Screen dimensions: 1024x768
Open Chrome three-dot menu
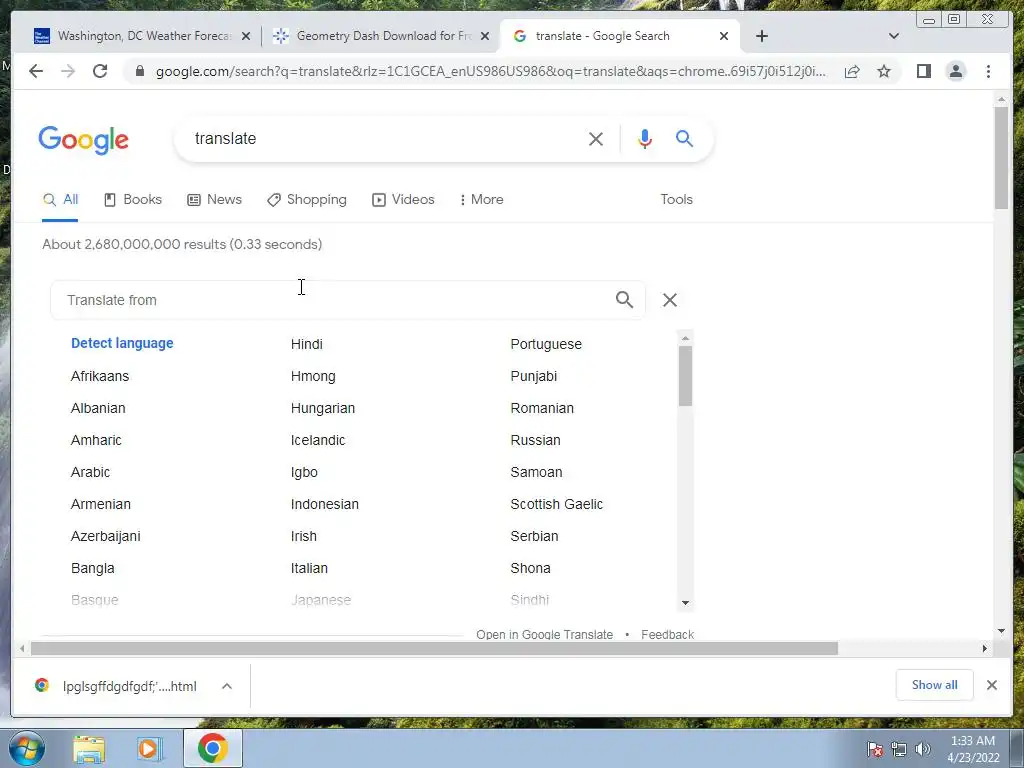(x=988, y=71)
